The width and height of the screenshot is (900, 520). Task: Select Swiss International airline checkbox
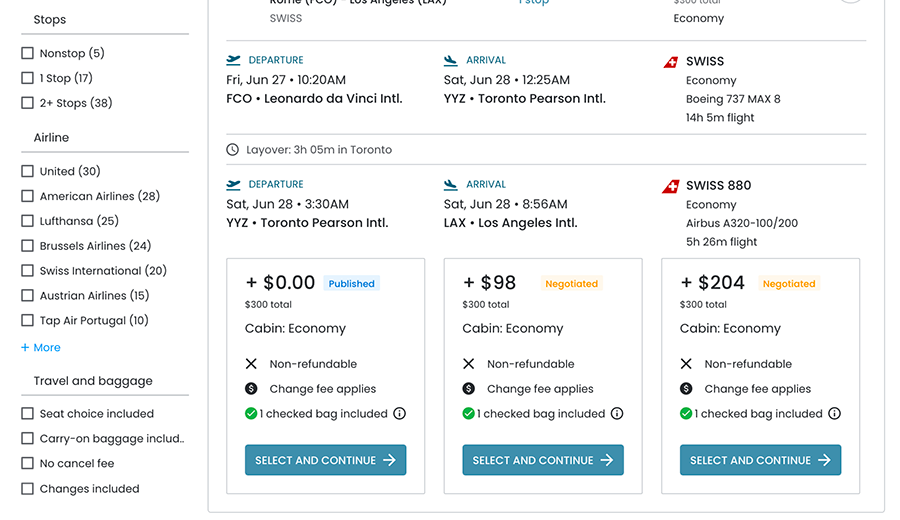tap(28, 271)
